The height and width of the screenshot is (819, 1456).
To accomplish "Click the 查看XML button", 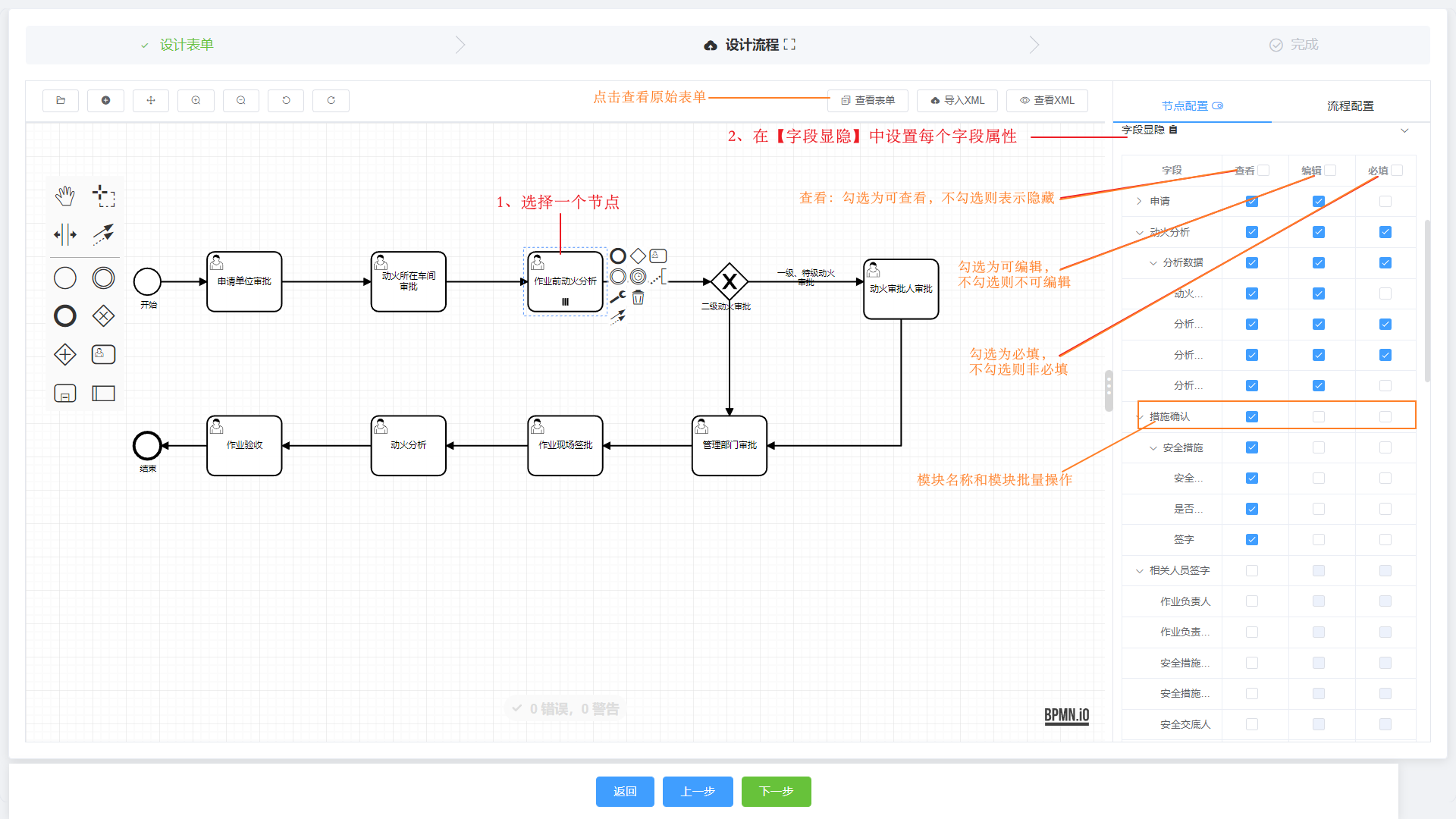I will tap(1047, 100).
